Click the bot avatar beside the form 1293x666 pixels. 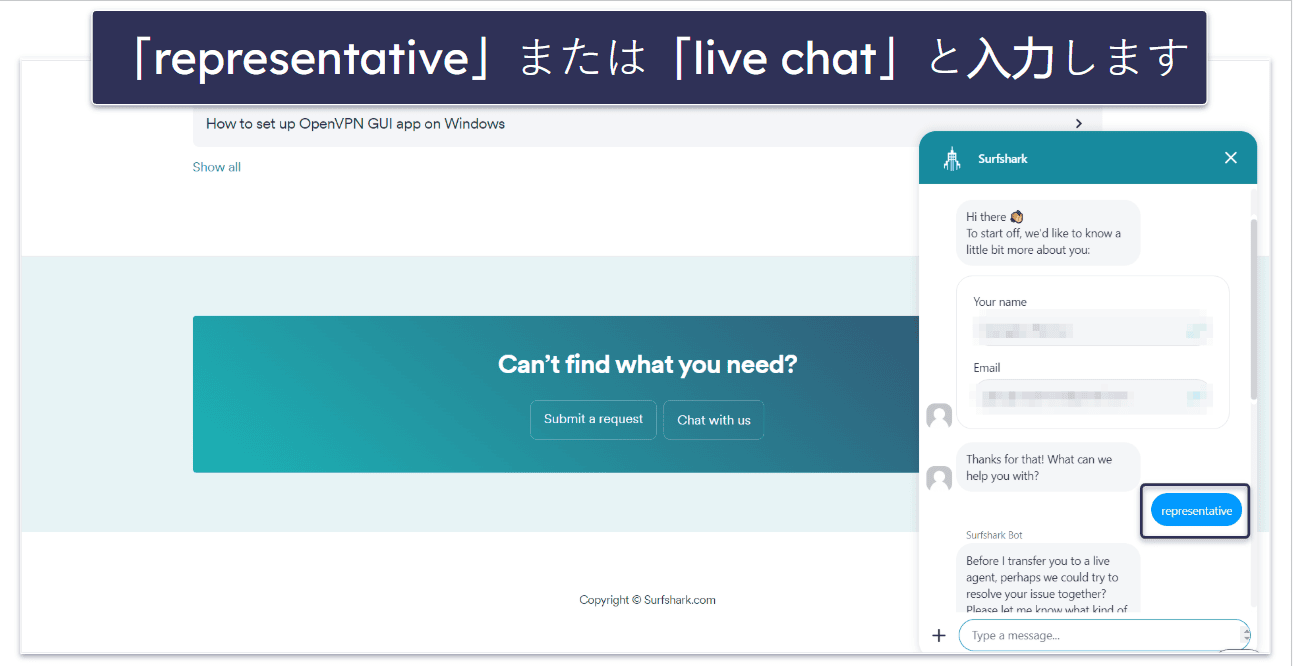coord(939,416)
